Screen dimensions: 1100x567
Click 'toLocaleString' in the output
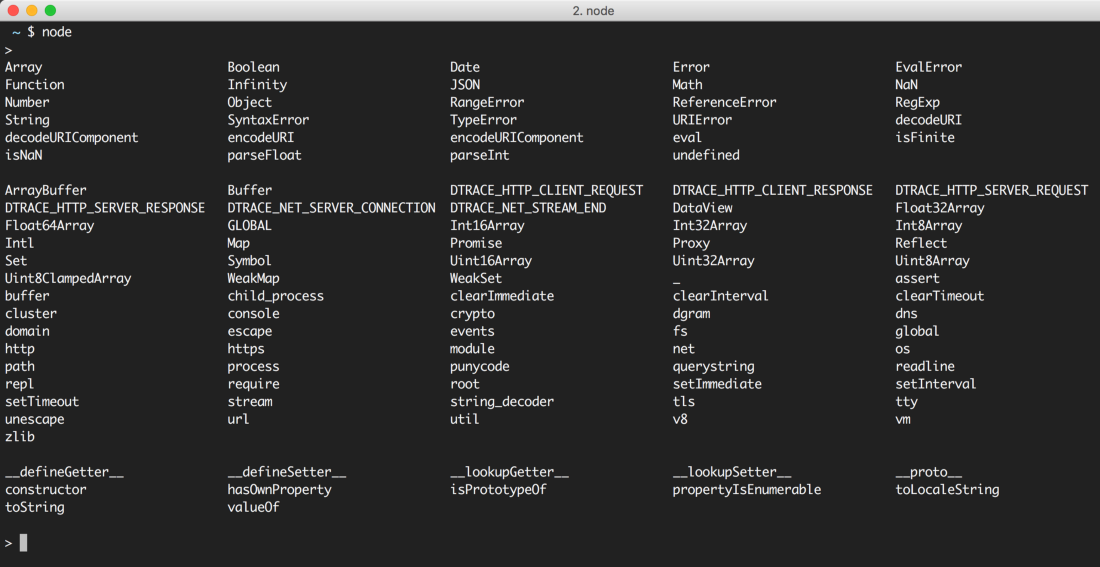(947, 490)
